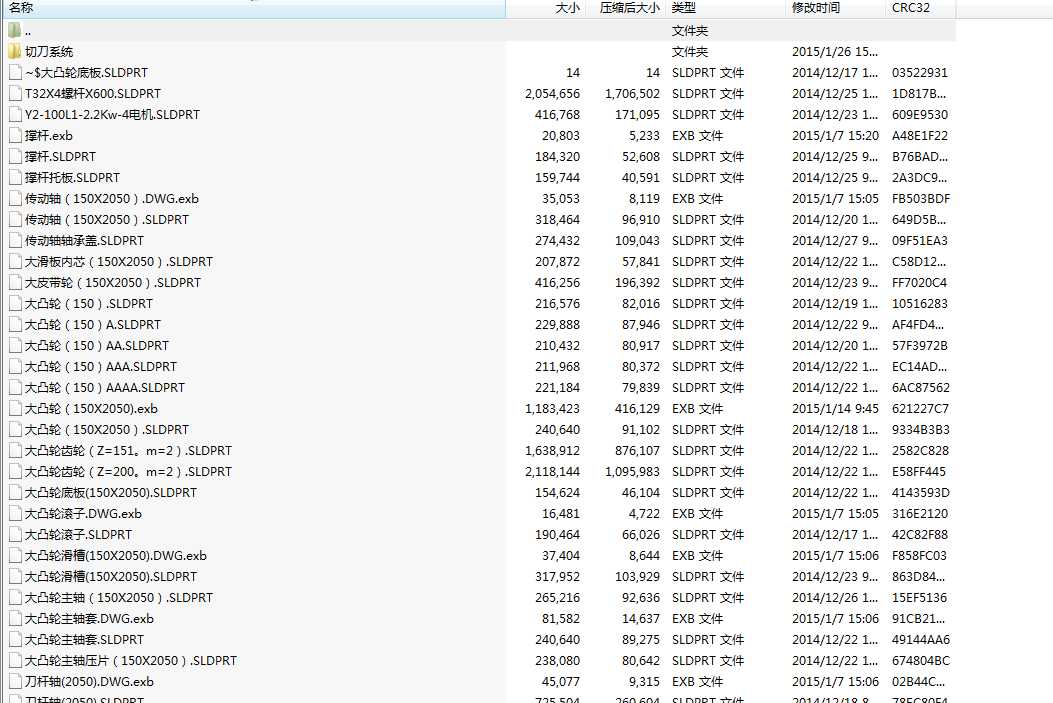Select the 切刀系统 folder icon
This screenshot has width=1053, height=703.
15,52
